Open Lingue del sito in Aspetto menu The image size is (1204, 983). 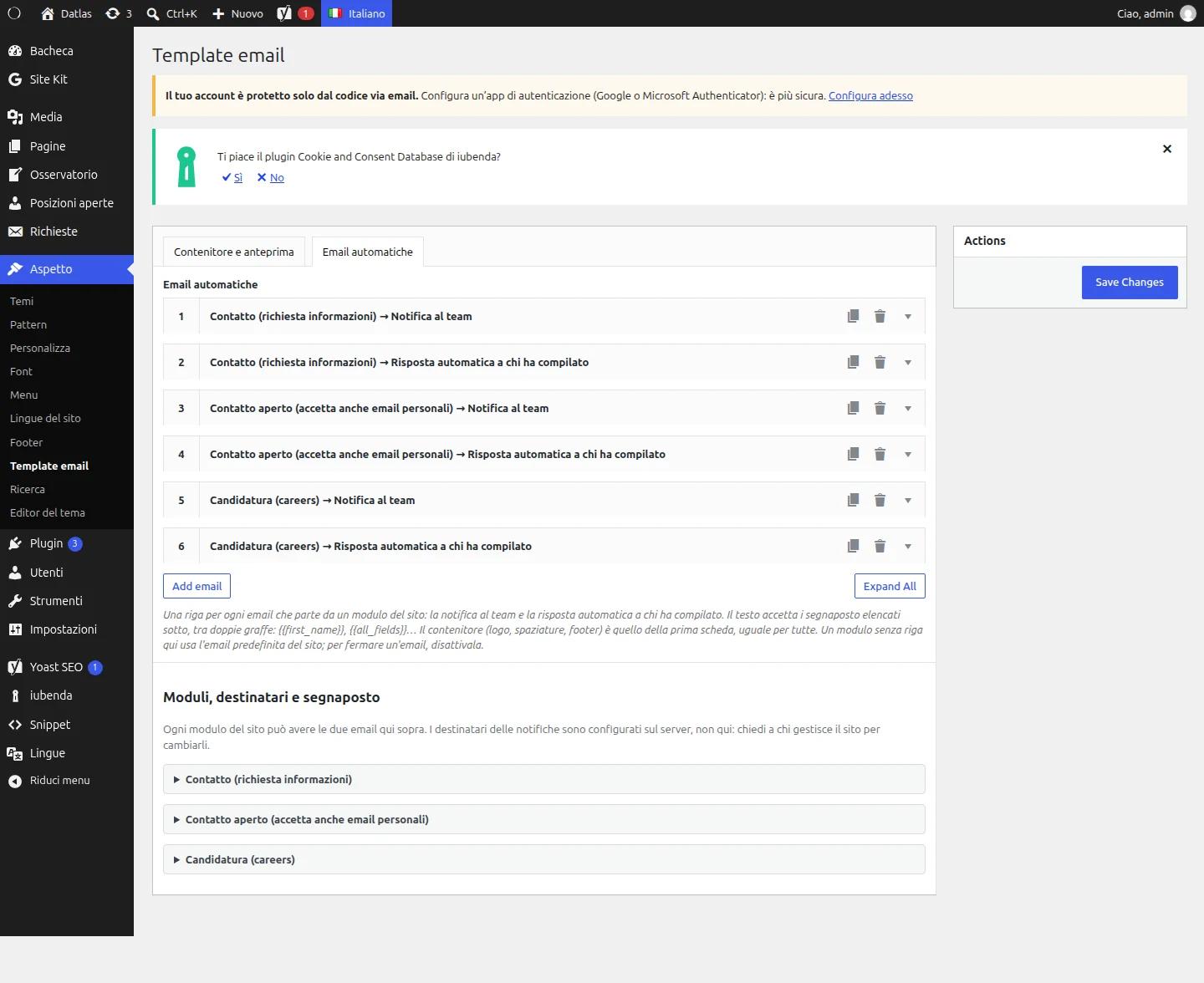tap(45, 418)
